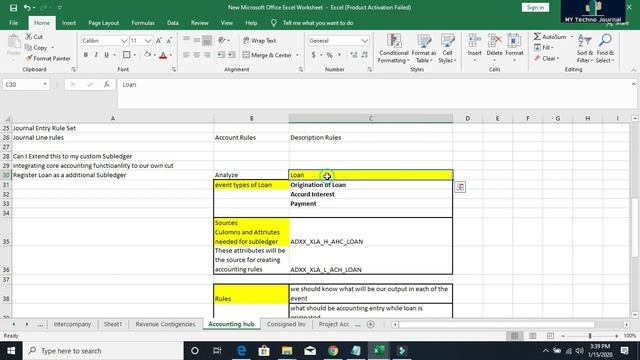Toggle align left

(186, 55)
